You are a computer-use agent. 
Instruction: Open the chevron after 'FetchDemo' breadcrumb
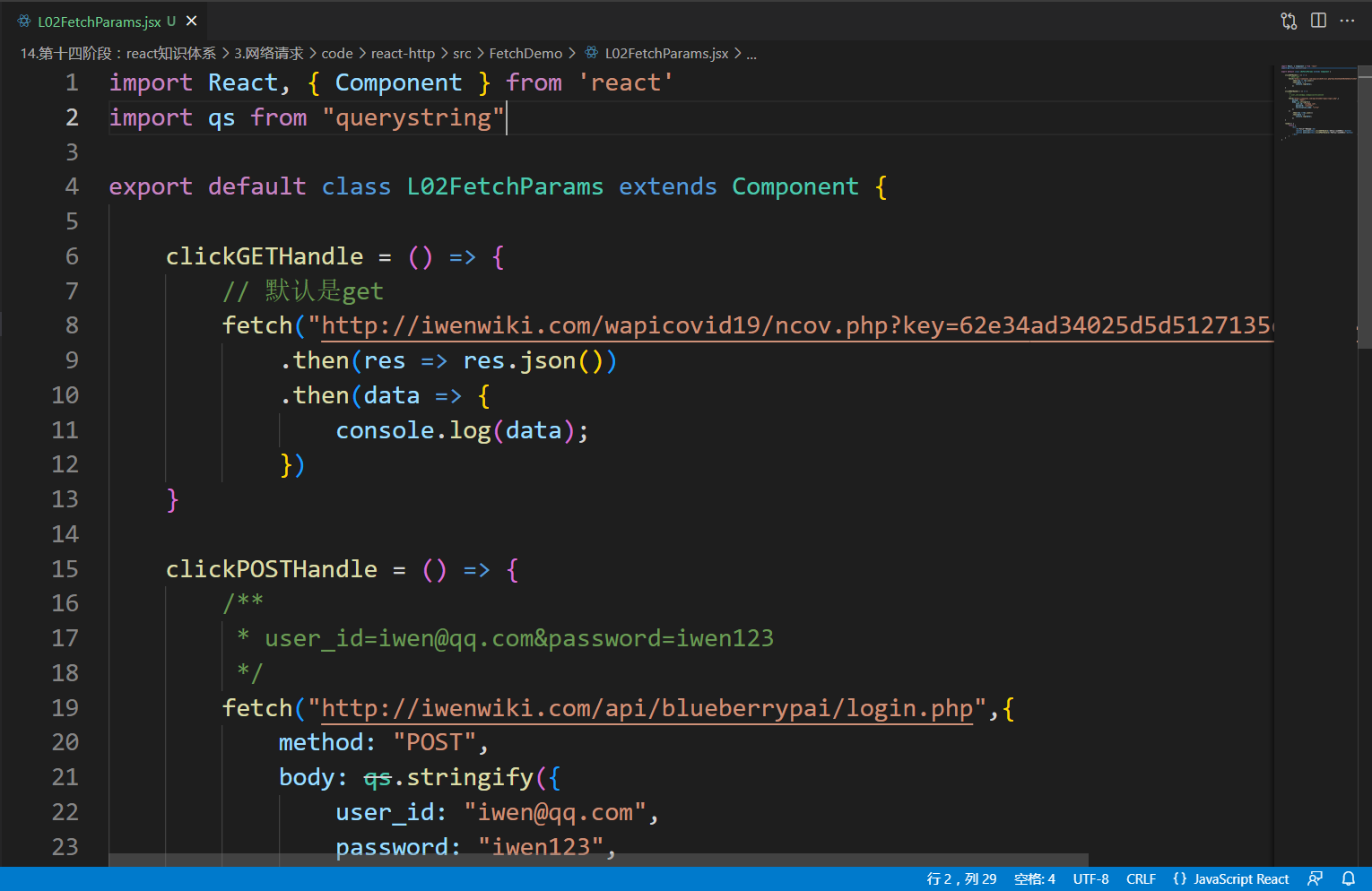tap(572, 54)
